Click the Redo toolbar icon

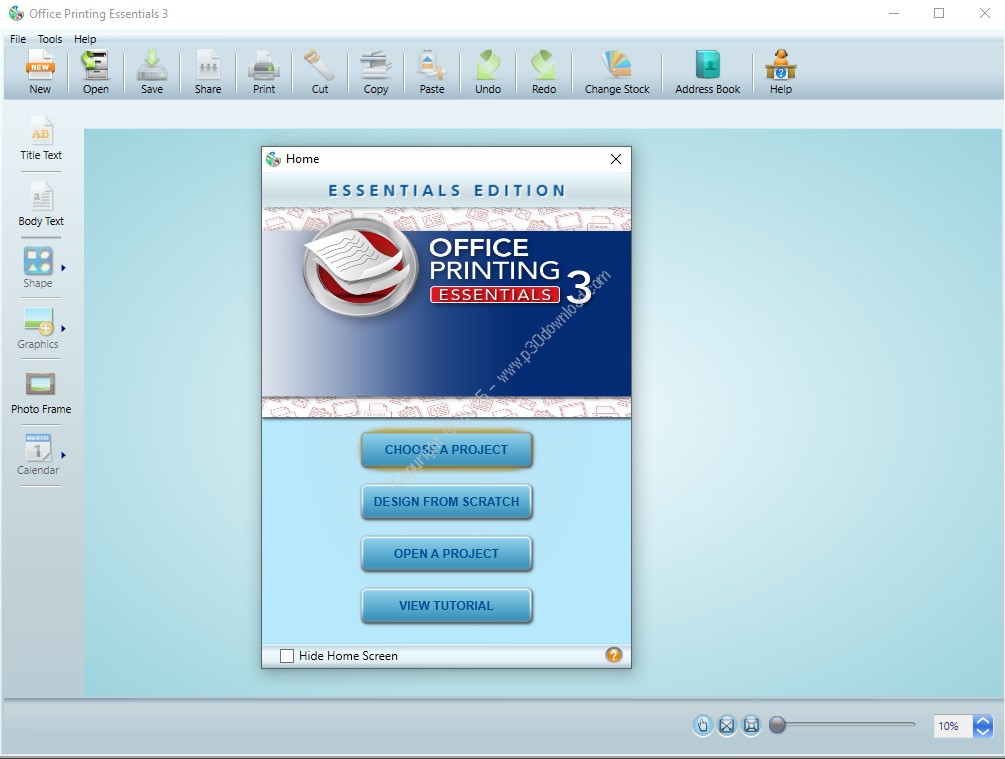544,72
